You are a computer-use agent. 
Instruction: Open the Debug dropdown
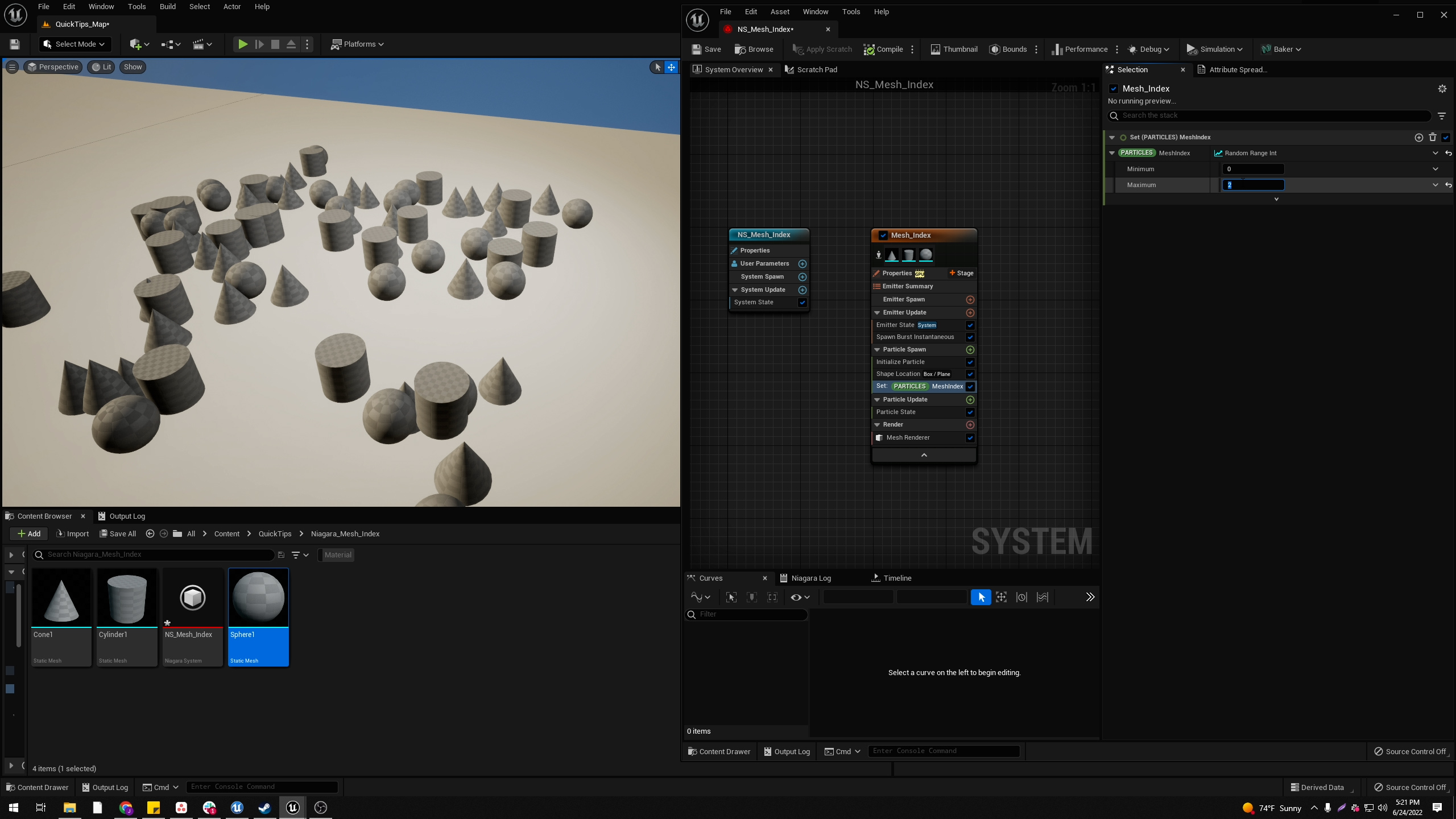click(x=1149, y=49)
